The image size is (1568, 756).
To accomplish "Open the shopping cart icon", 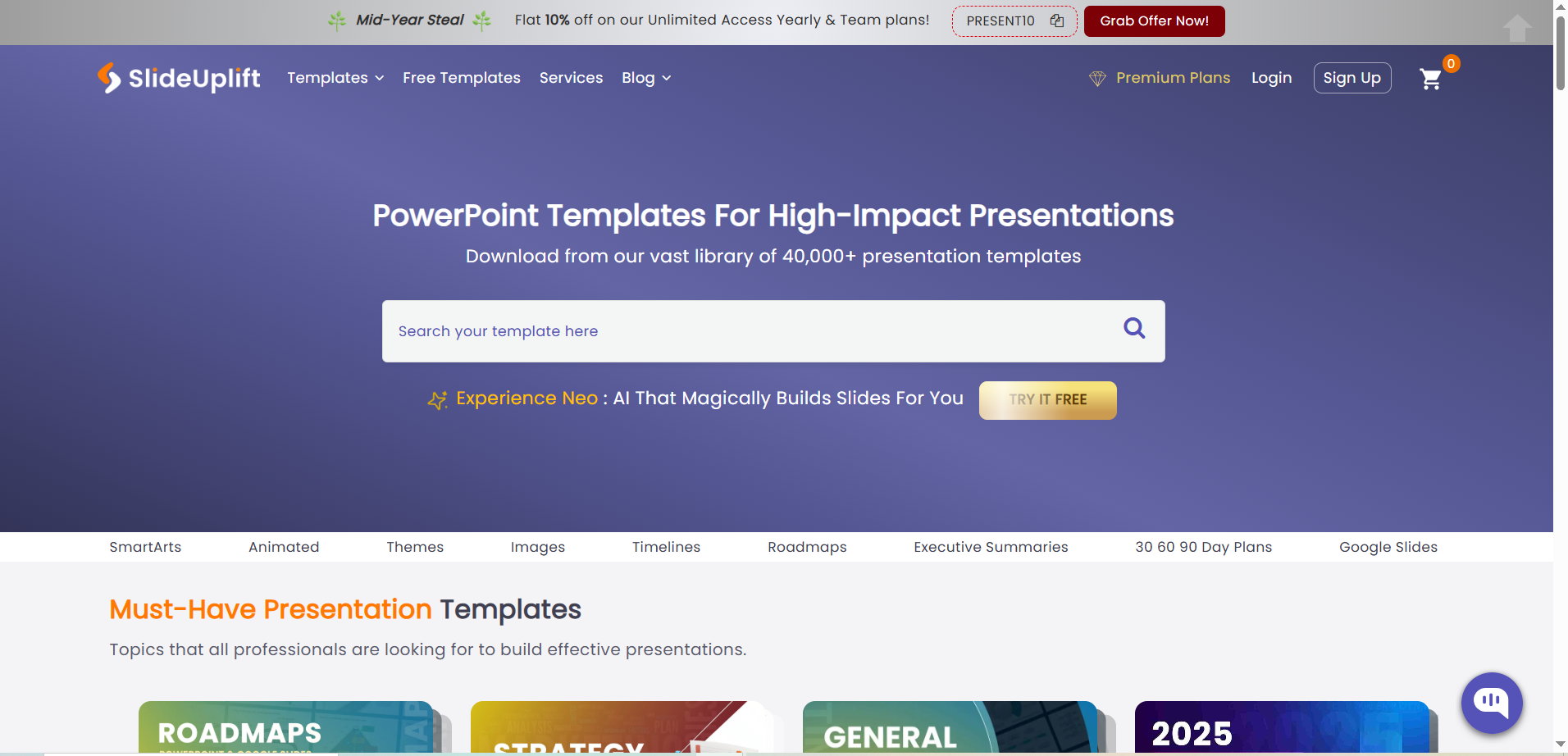I will click(1431, 79).
